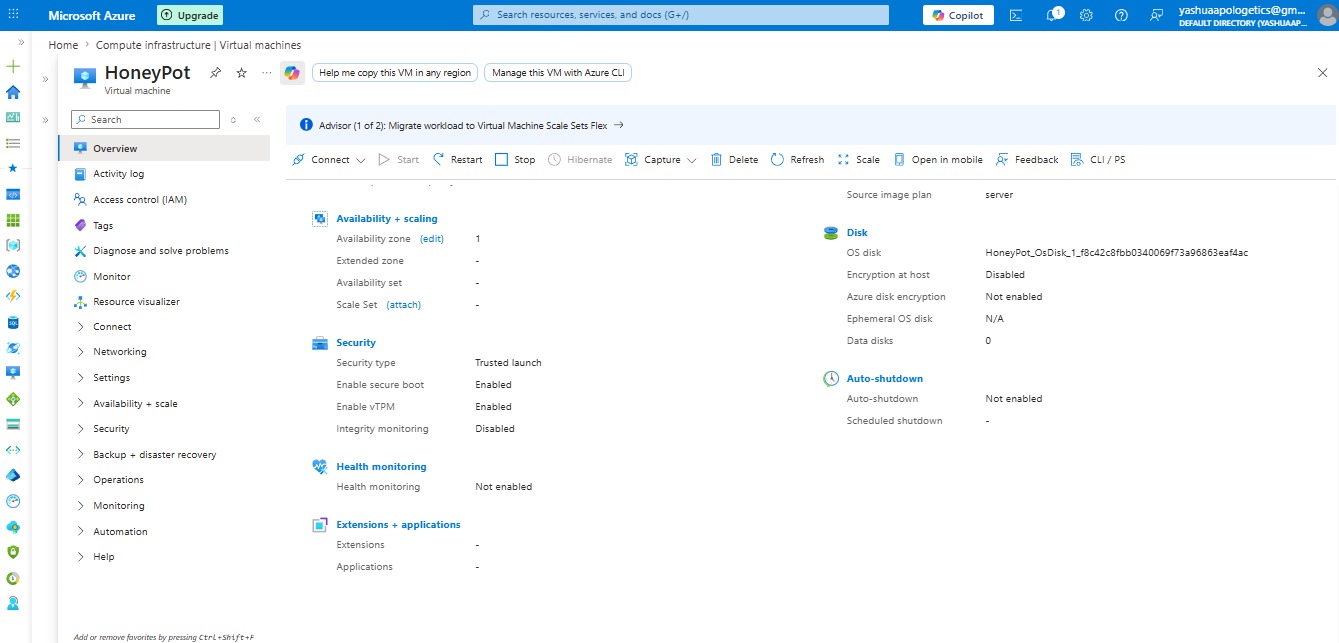Click the Delete button in toolbar
The image size is (1339, 643).
coord(734,160)
